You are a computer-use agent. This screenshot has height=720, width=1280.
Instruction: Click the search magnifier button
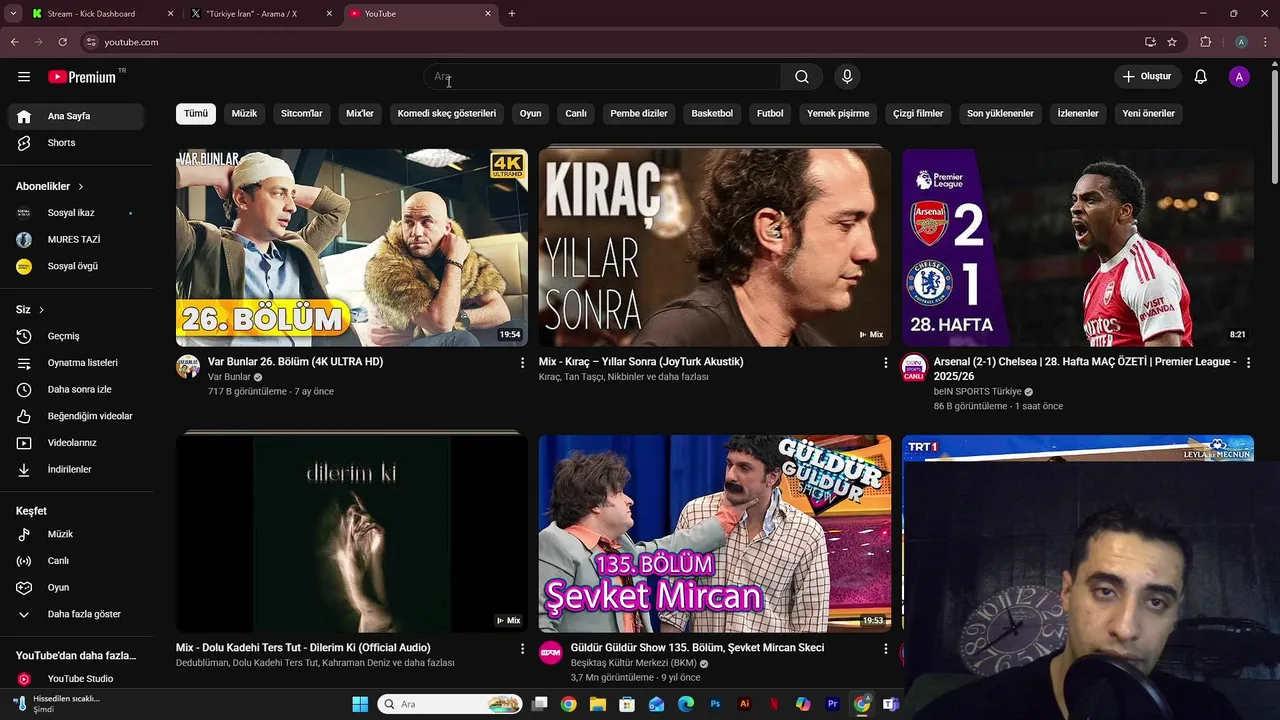pos(802,77)
